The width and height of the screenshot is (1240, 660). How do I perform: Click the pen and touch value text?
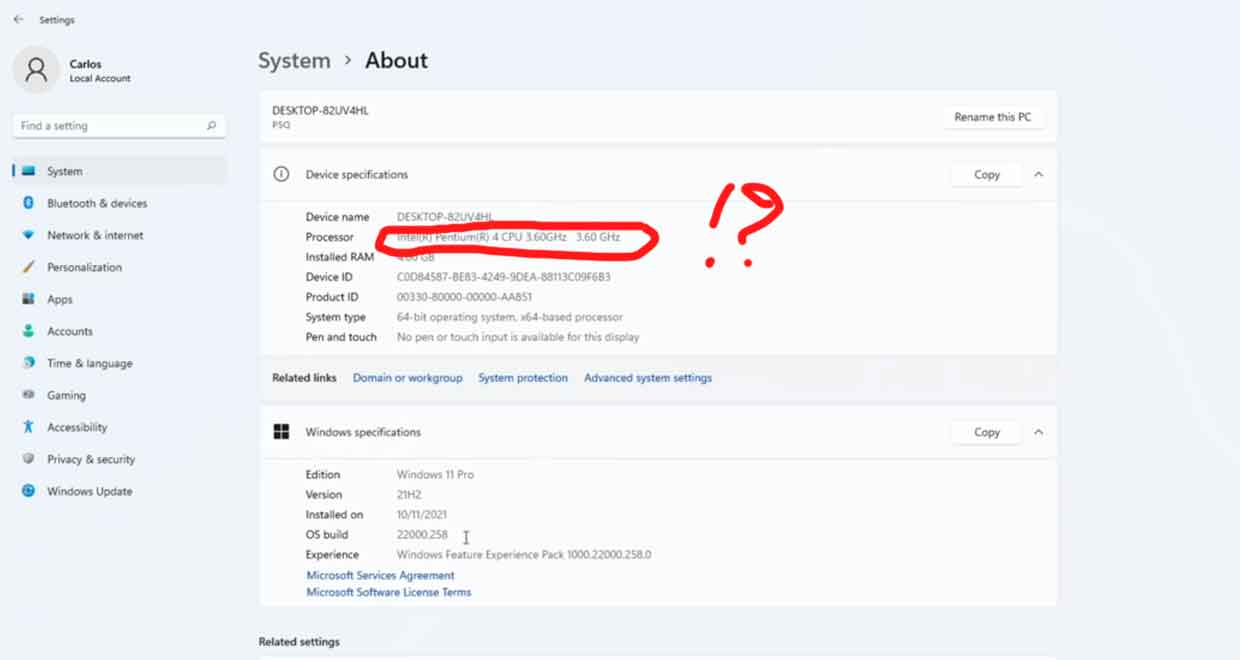[518, 337]
